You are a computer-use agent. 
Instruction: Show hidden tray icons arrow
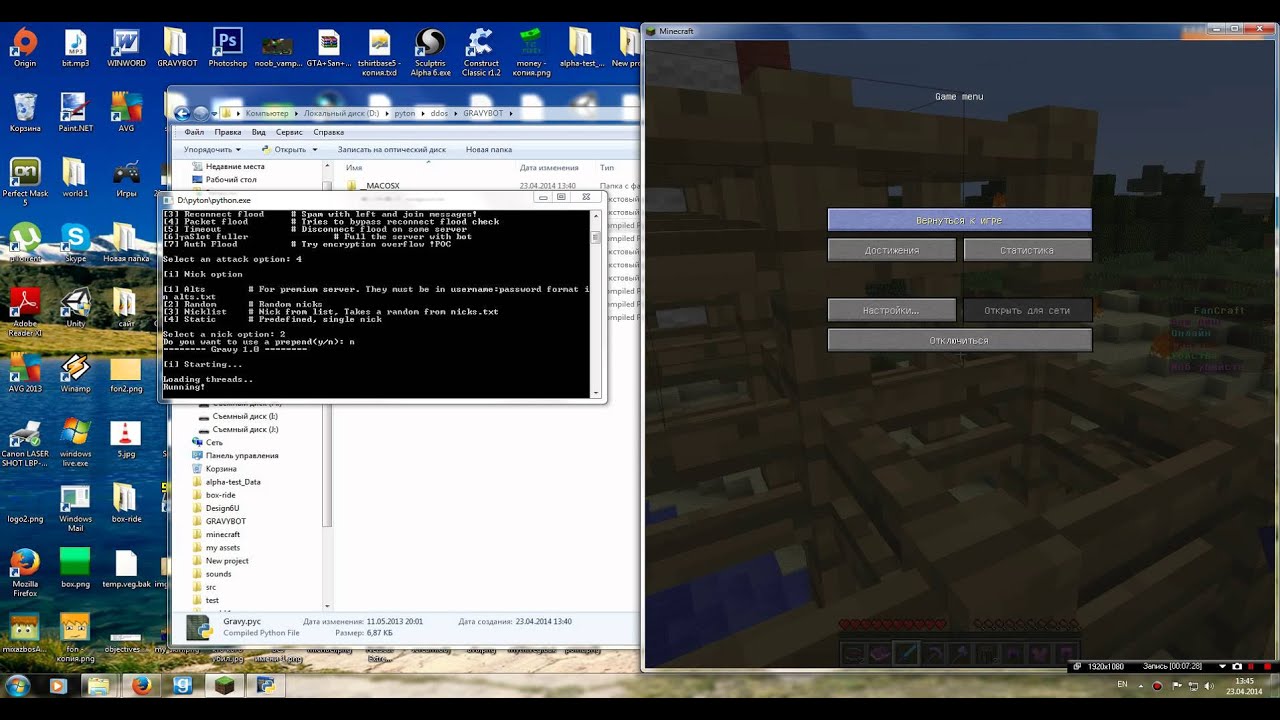(1141, 686)
